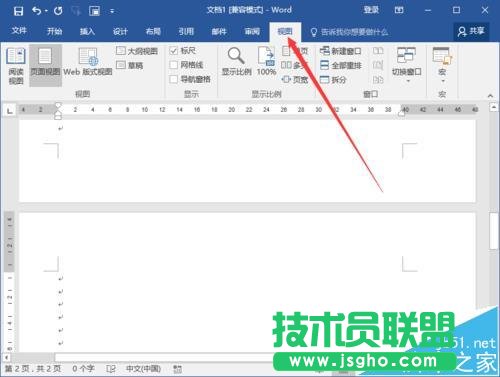Collapse the ribbon with the chevron
The height and width of the screenshot is (377, 500).
click(x=490, y=96)
